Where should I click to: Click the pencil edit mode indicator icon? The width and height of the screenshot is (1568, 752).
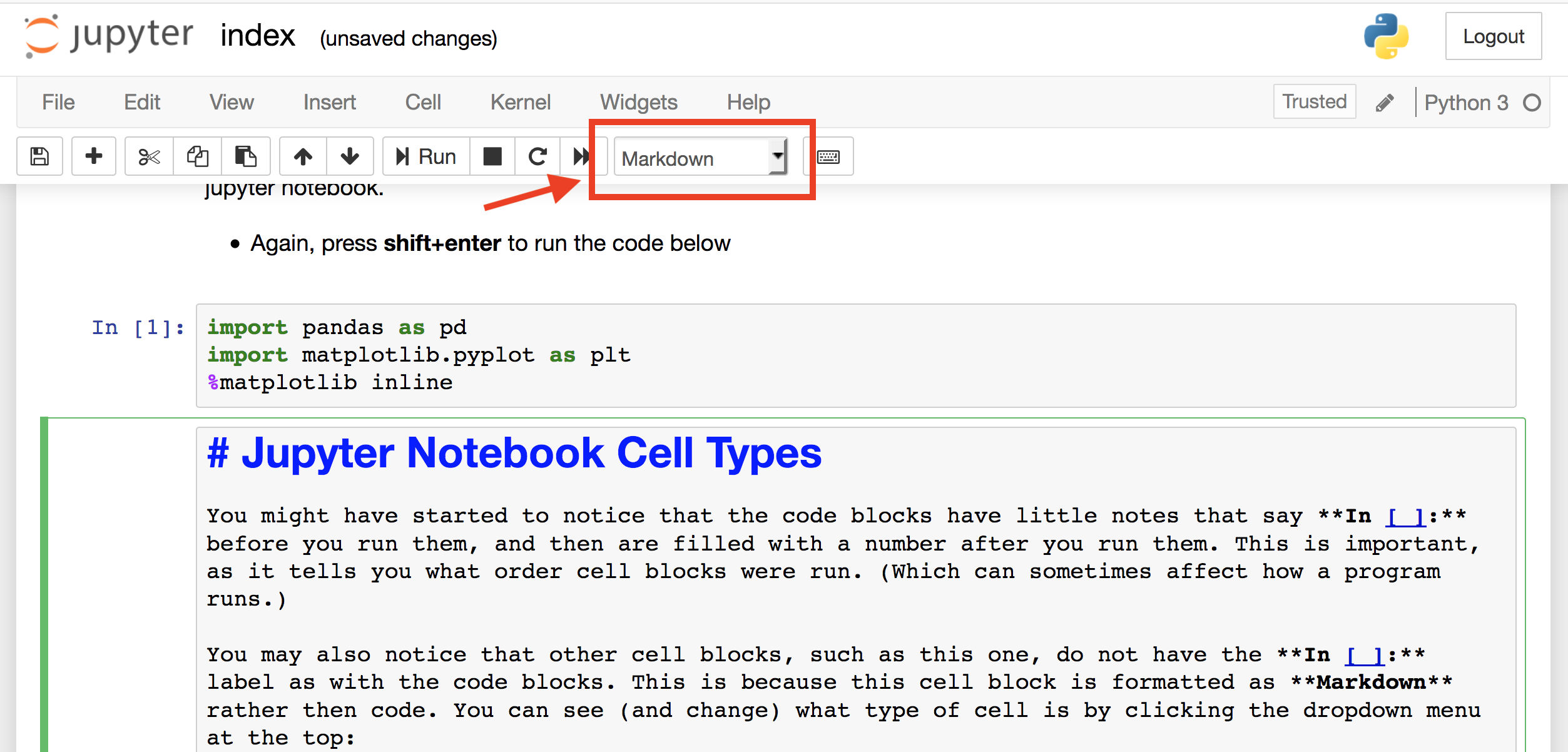[1385, 103]
